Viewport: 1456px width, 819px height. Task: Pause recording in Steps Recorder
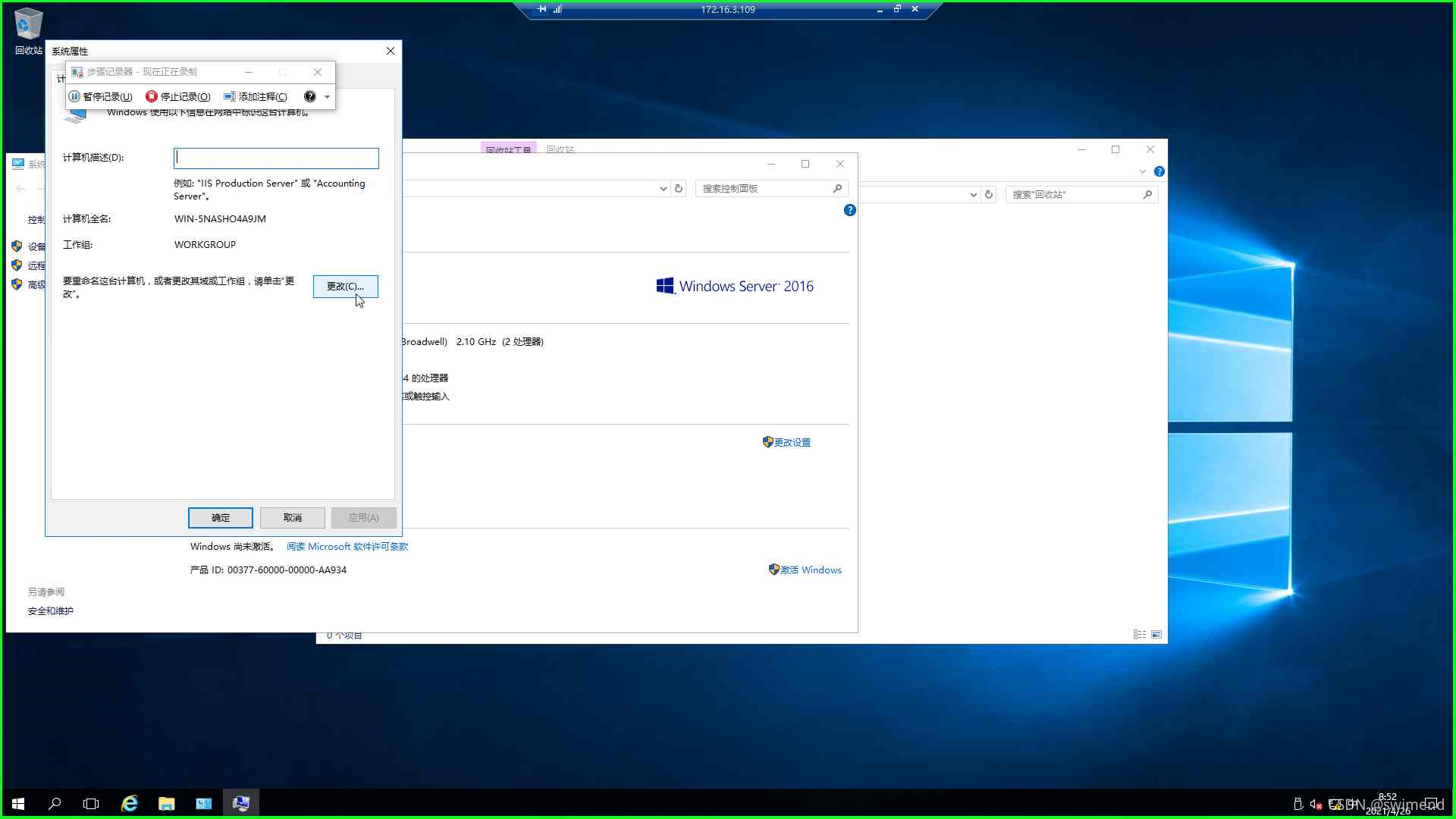pos(101,96)
